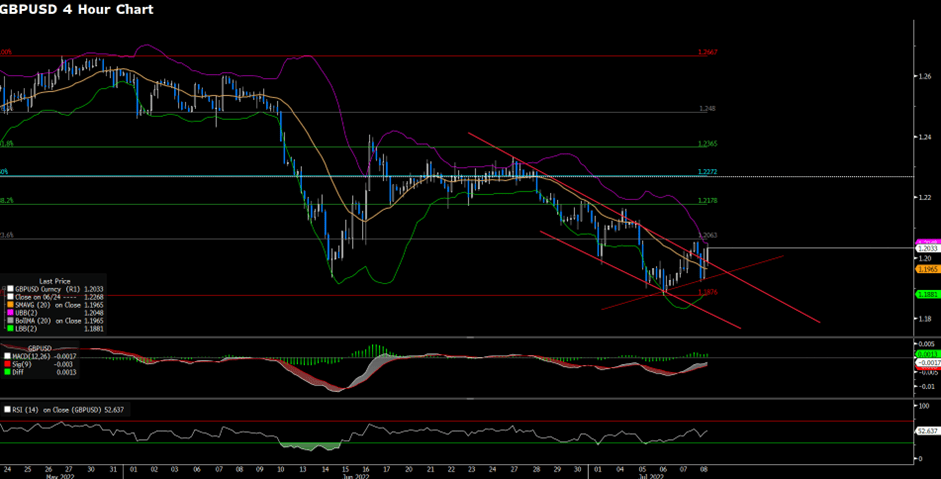Screen dimensions: 941x479
Task: Click the green 1.1881 price tag on axis
Action: pyautogui.click(x=926, y=294)
